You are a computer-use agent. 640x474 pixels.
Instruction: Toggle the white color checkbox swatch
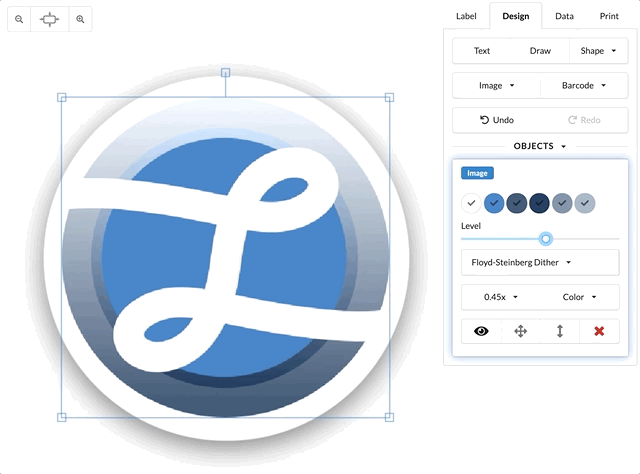point(471,203)
